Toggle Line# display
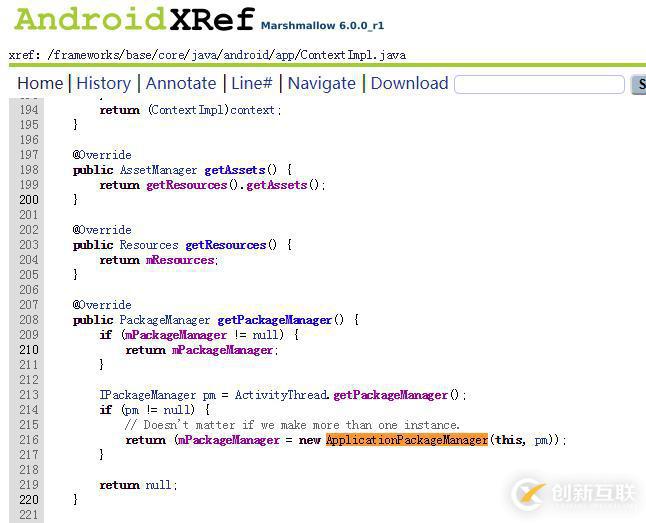646x523 pixels. (252, 83)
